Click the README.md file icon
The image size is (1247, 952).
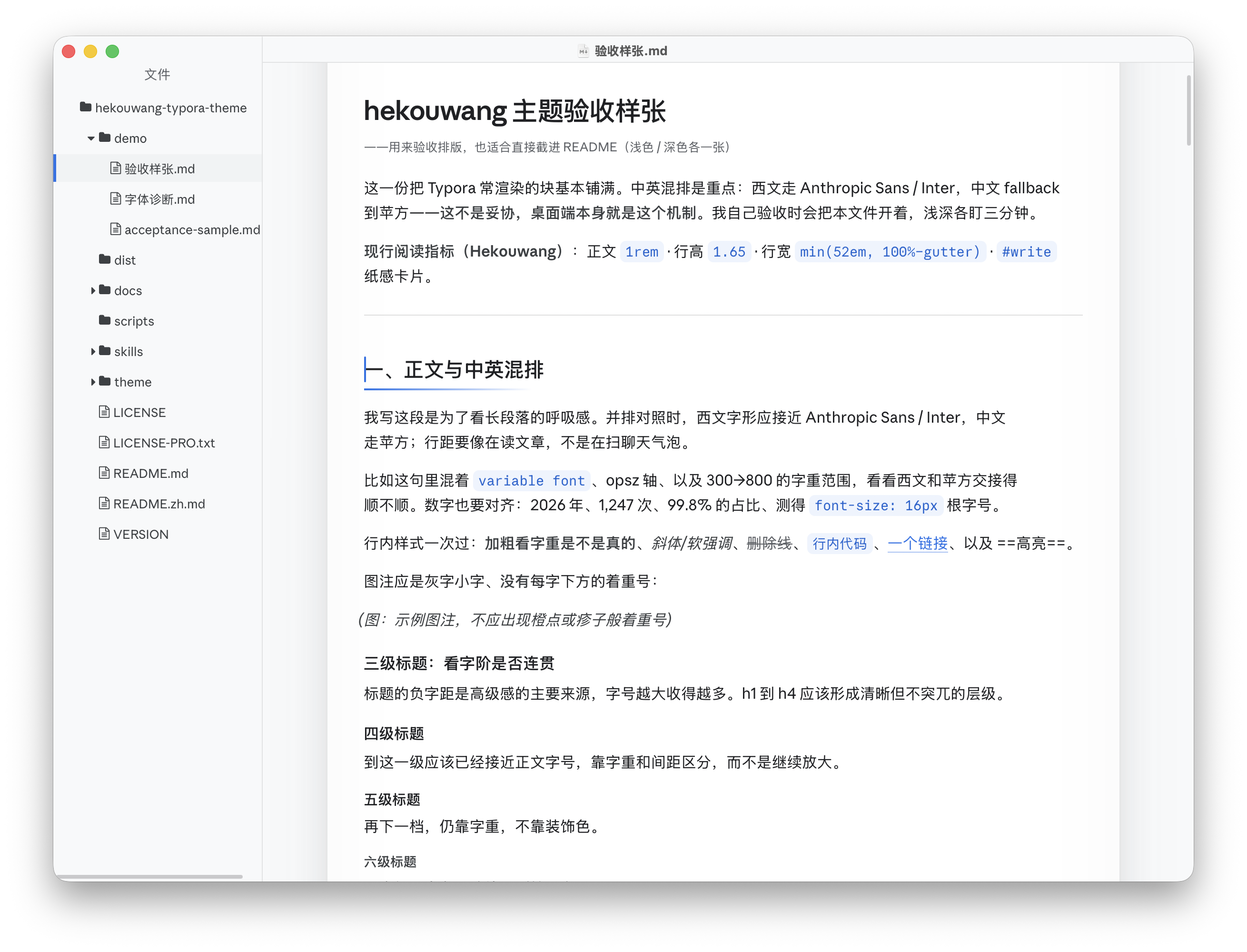coord(104,473)
